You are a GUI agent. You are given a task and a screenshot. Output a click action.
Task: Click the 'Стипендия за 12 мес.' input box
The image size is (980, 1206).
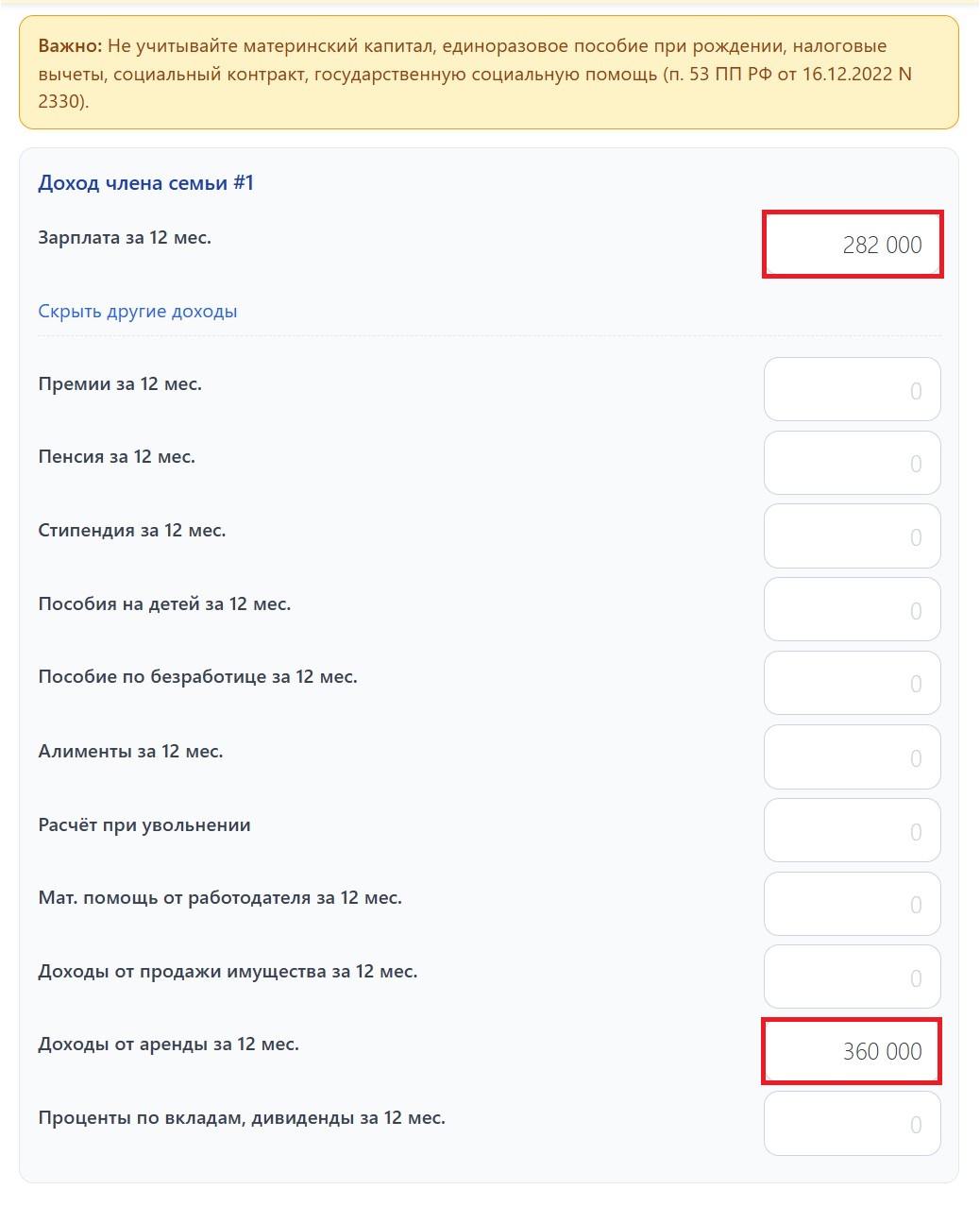[852, 536]
